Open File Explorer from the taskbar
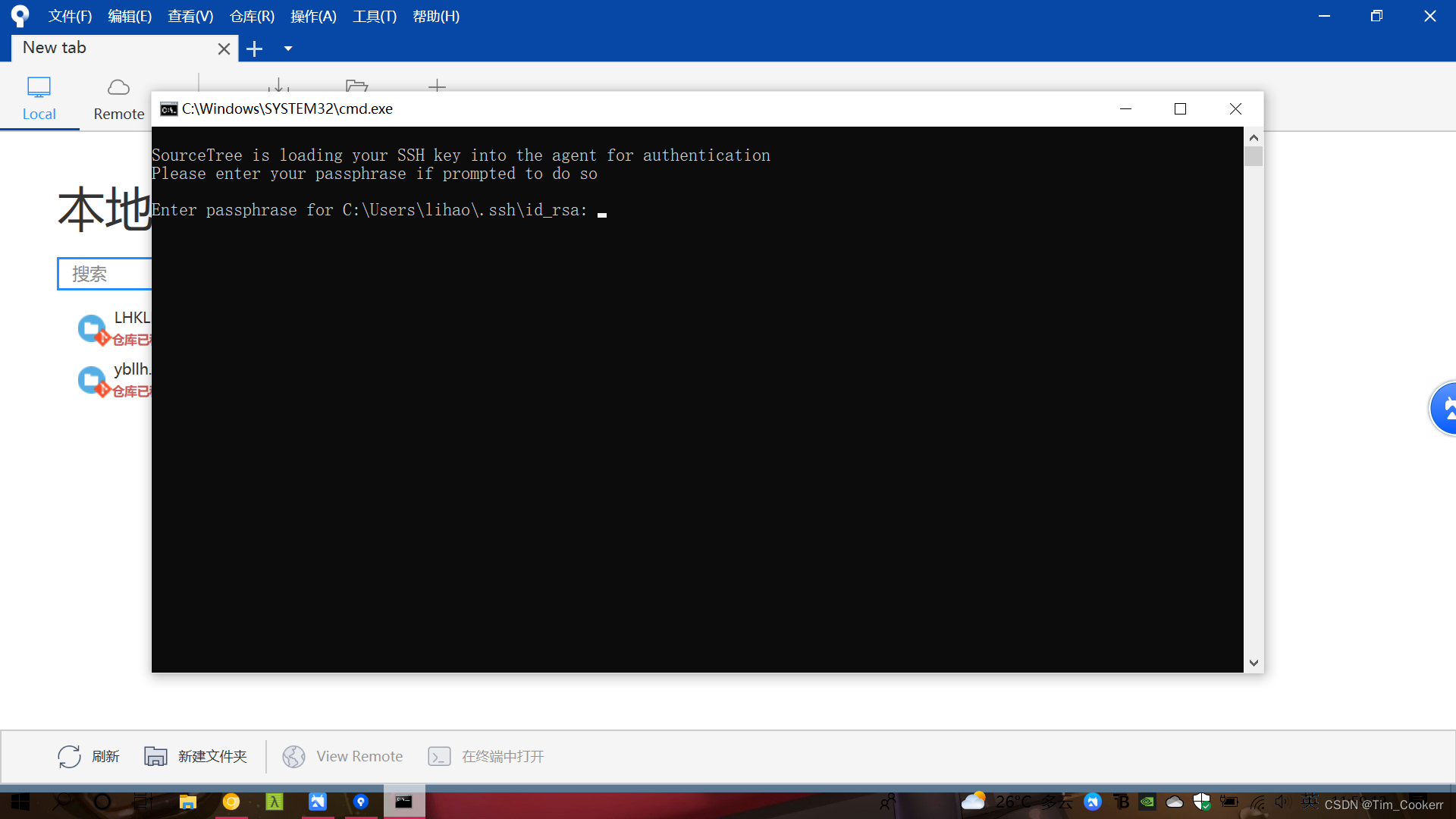The image size is (1456, 819). 187,802
